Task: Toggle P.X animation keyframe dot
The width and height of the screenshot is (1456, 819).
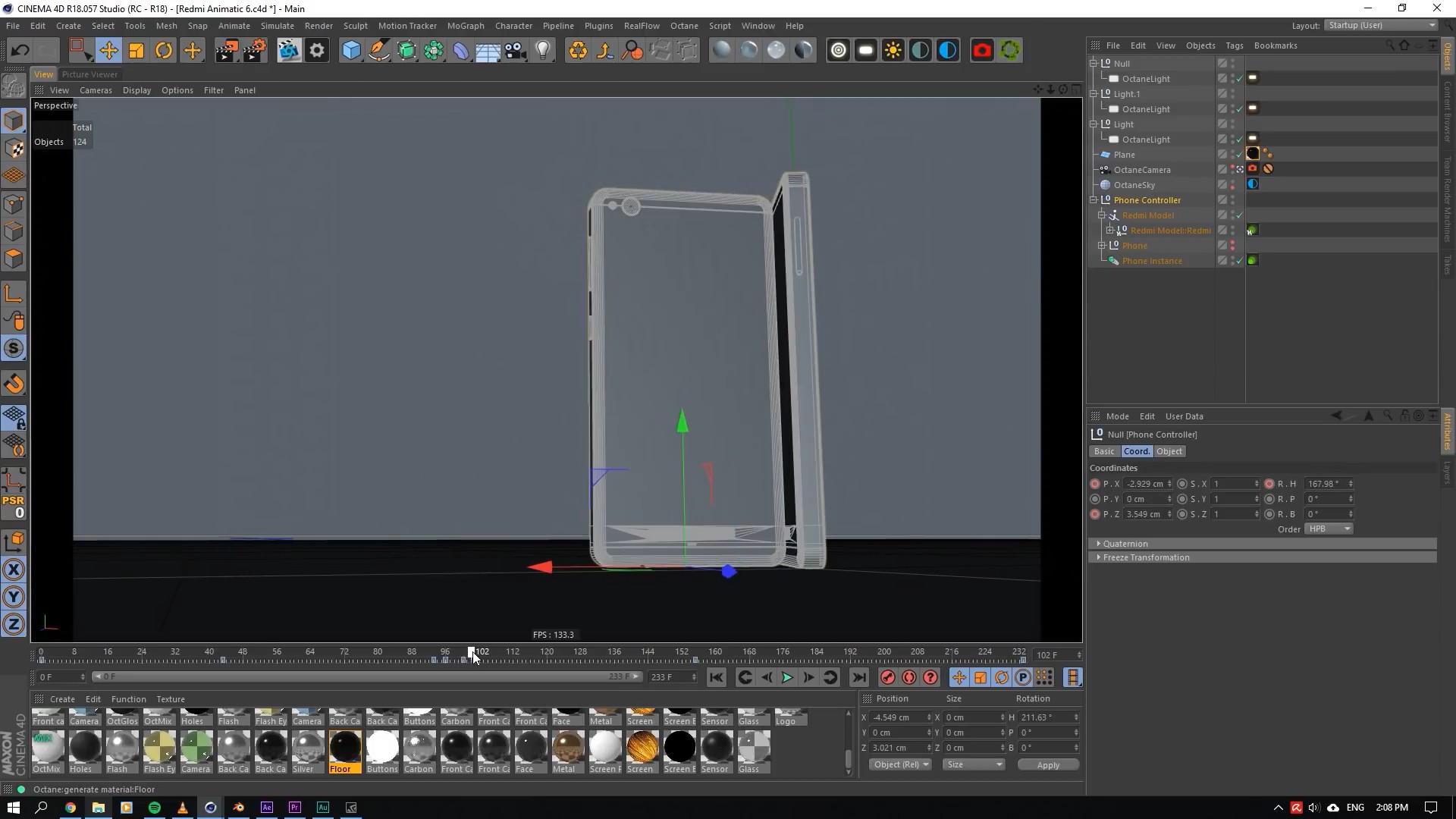Action: (1094, 484)
